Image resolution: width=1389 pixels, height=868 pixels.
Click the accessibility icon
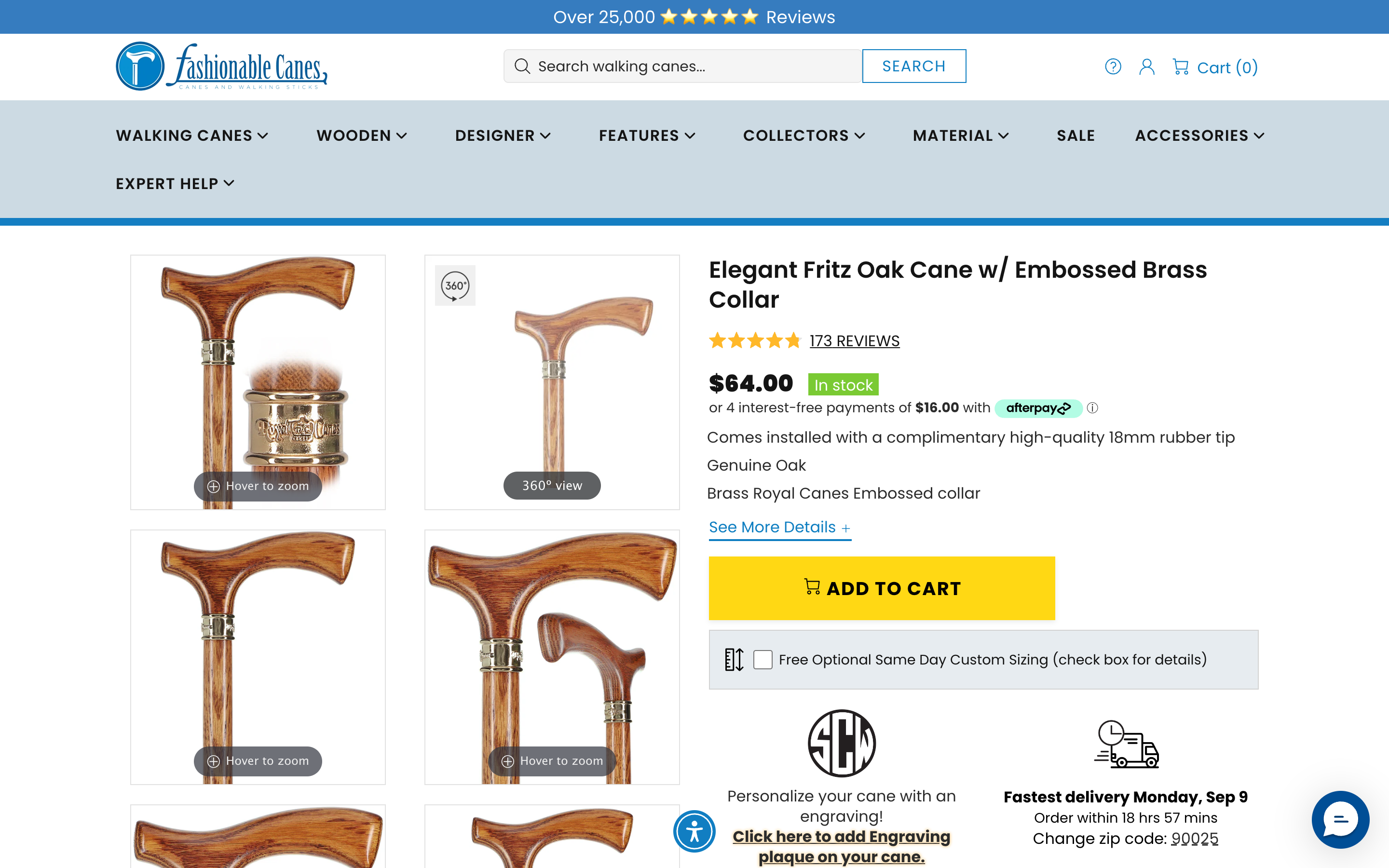point(694,831)
